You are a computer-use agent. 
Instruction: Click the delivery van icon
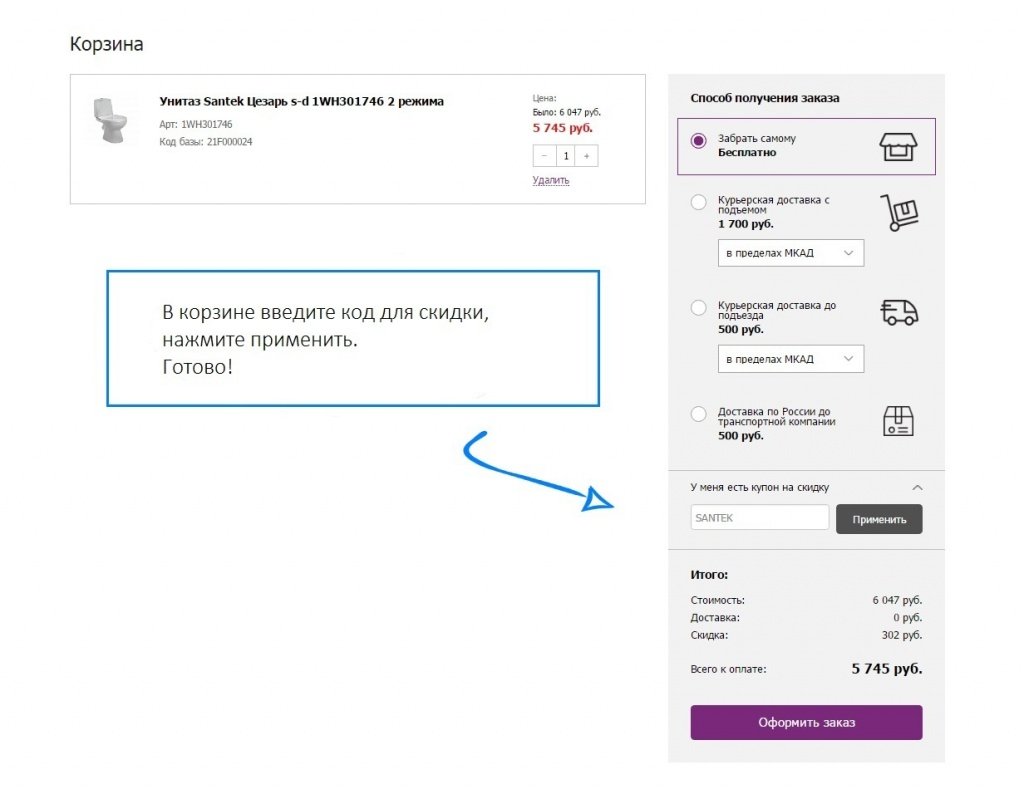[899, 312]
